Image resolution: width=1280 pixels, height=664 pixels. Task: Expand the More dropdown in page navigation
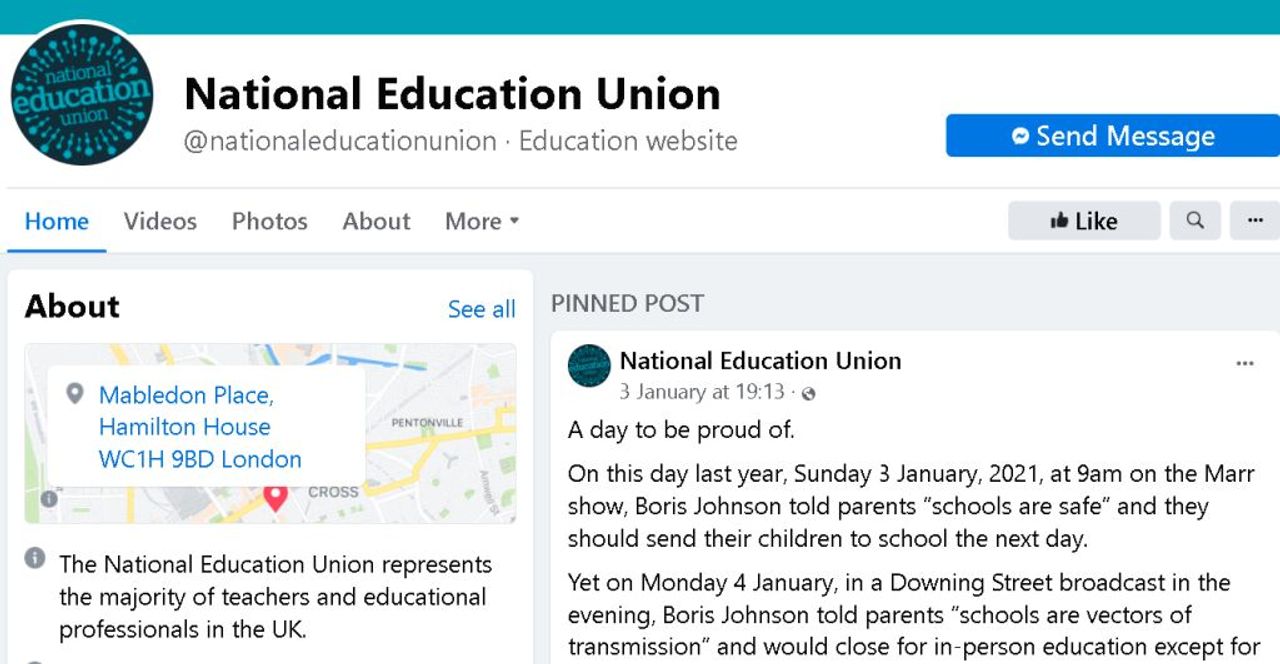482,221
